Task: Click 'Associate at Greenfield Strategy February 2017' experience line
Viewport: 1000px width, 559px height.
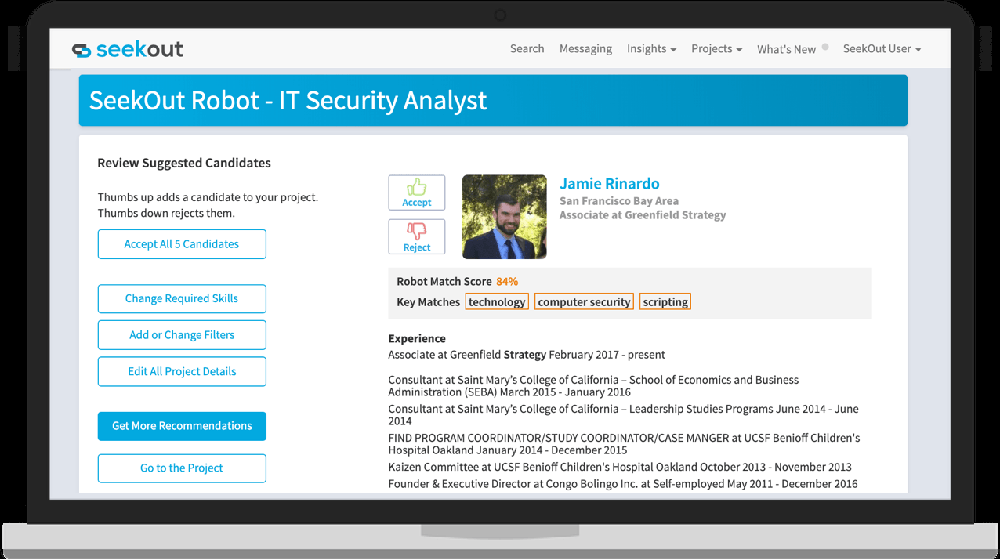Action: (x=526, y=354)
